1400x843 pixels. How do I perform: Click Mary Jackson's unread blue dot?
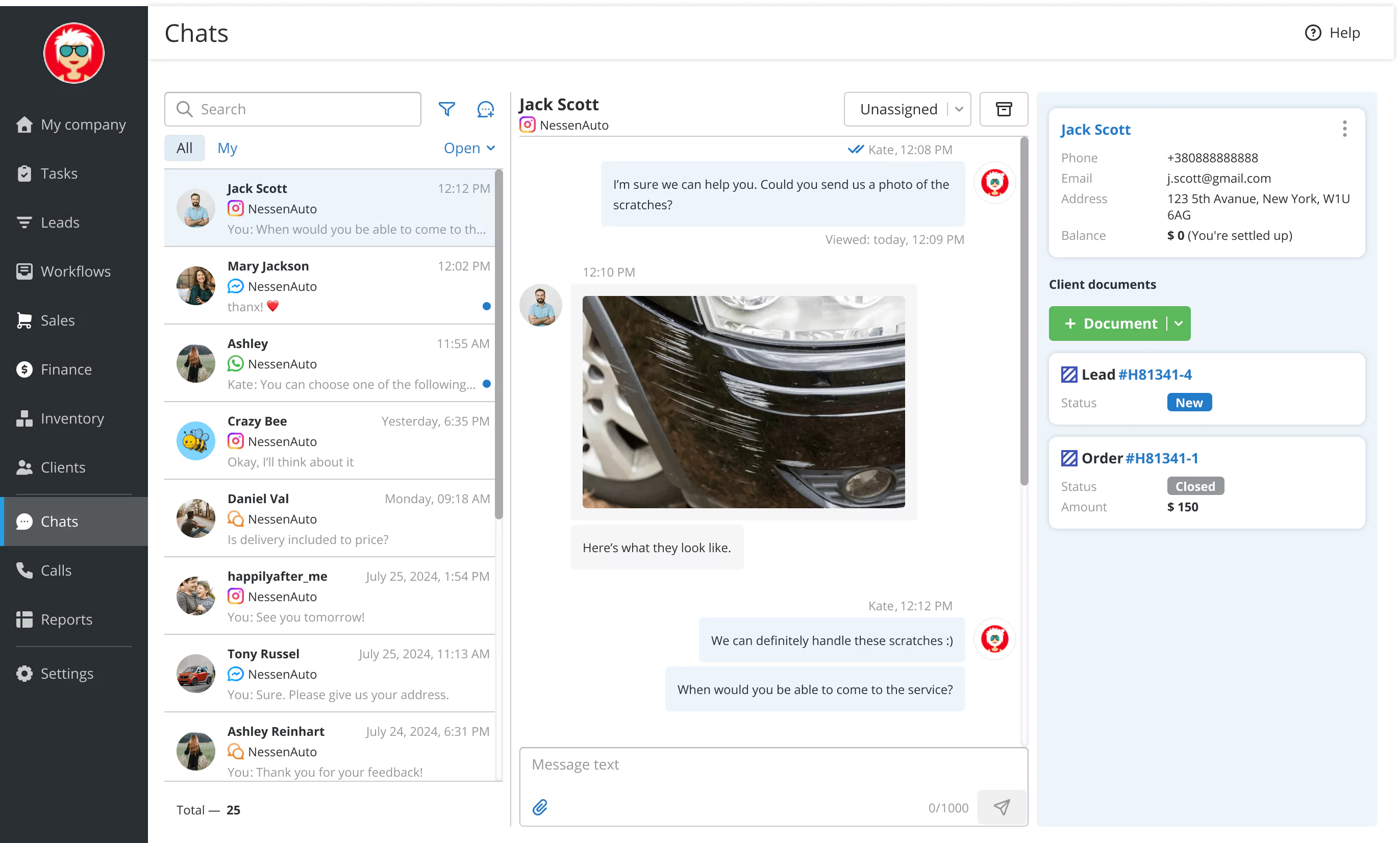point(486,306)
